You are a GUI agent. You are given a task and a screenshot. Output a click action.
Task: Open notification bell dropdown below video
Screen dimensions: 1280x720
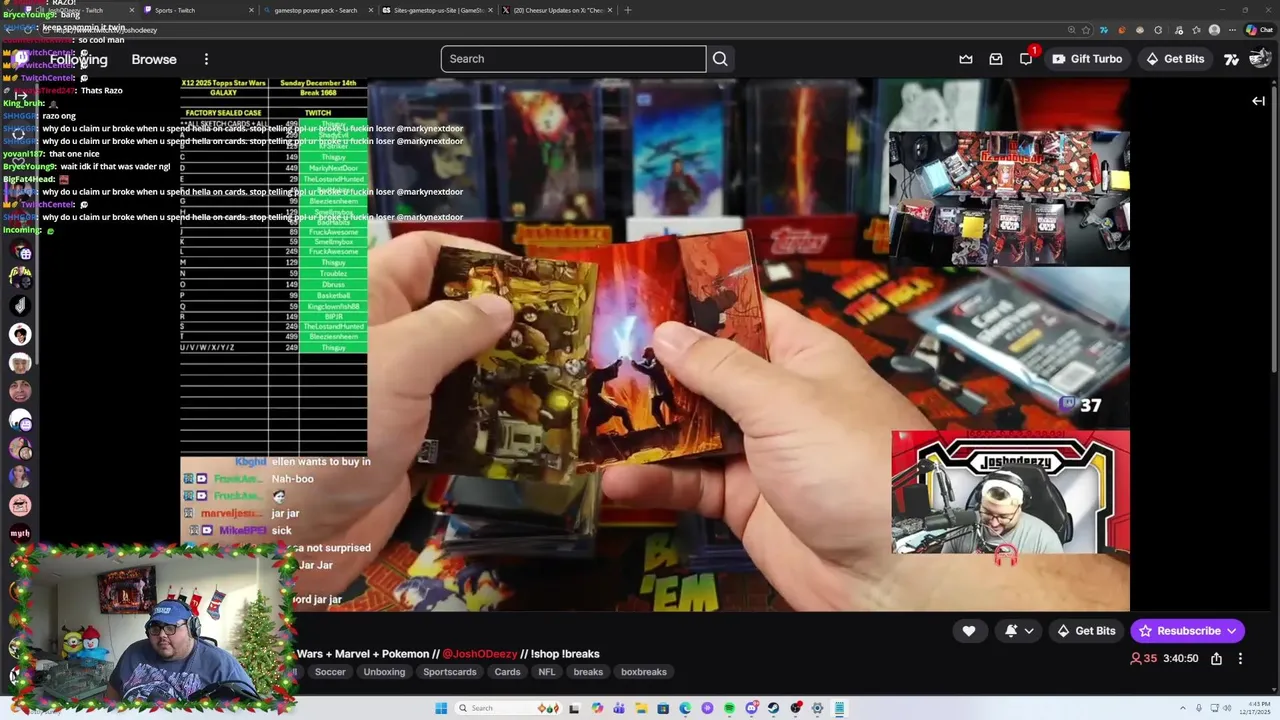tap(1019, 631)
